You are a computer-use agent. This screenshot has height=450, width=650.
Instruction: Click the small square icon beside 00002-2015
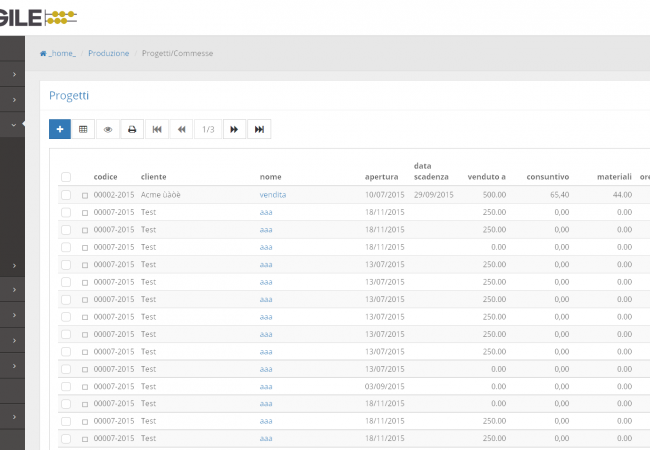click(85, 196)
